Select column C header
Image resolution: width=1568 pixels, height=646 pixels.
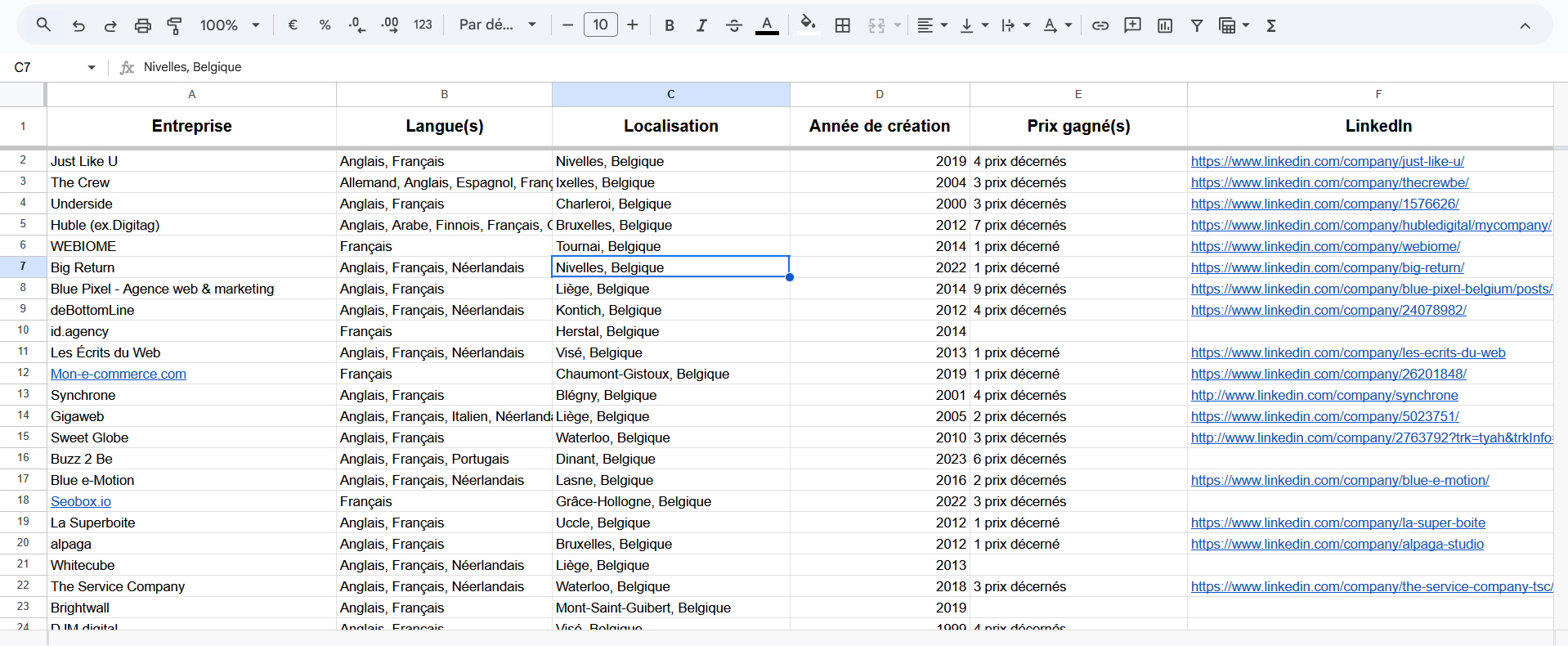(671, 94)
